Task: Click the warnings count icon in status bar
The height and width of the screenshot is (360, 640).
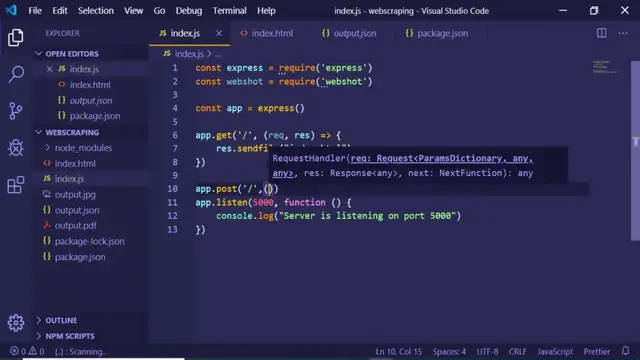Action: [33, 351]
